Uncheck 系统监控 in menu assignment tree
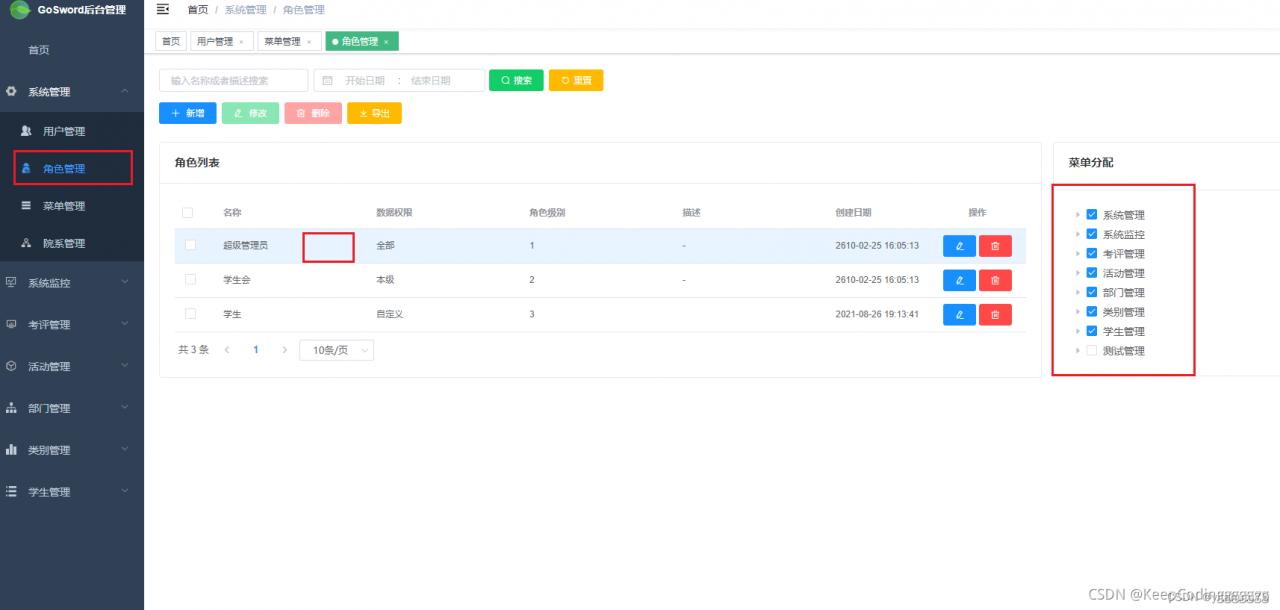This screenshot has width=1280, height=610. tap(1092, 234)
